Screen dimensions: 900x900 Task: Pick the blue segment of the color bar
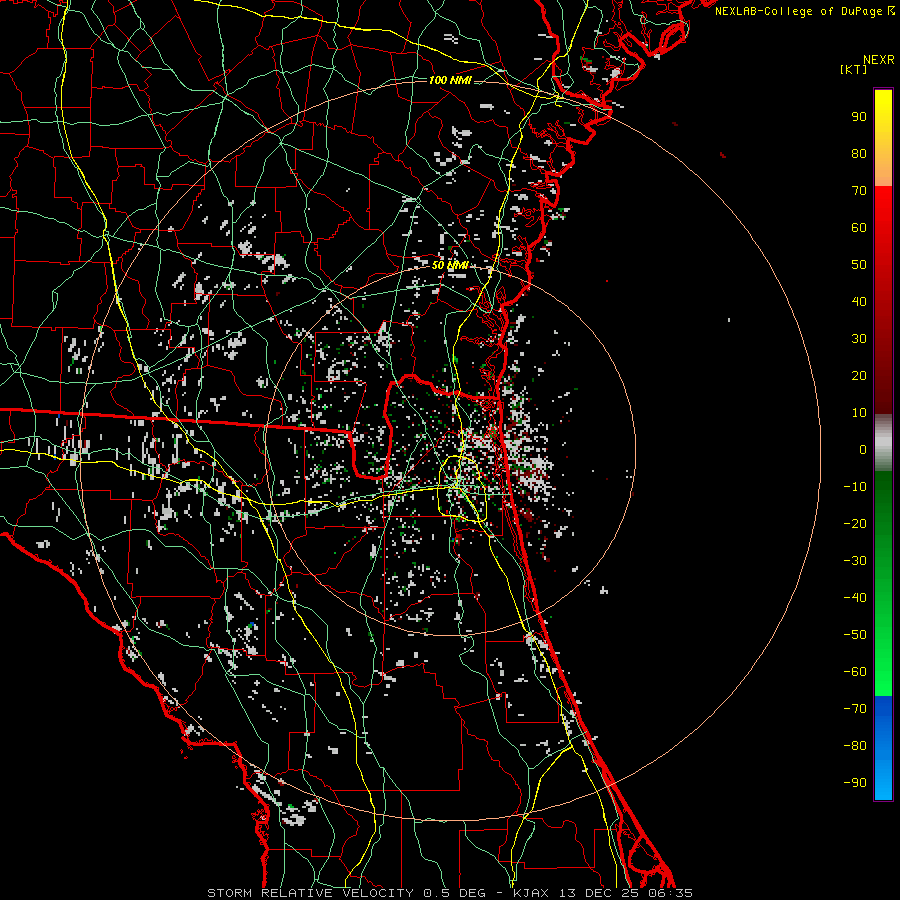click(x=883, y=748)
